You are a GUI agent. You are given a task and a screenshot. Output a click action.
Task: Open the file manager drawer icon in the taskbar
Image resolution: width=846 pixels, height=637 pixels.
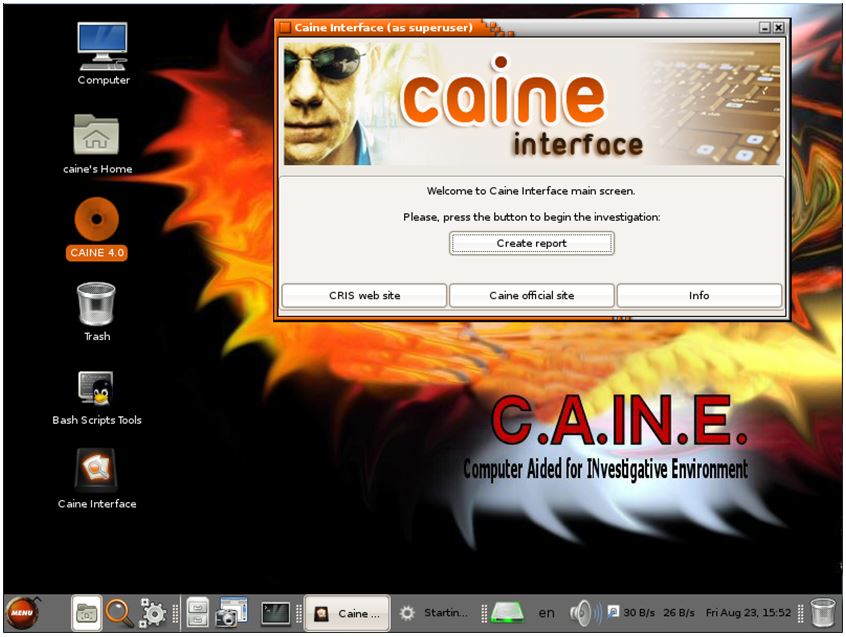point(85,611)
